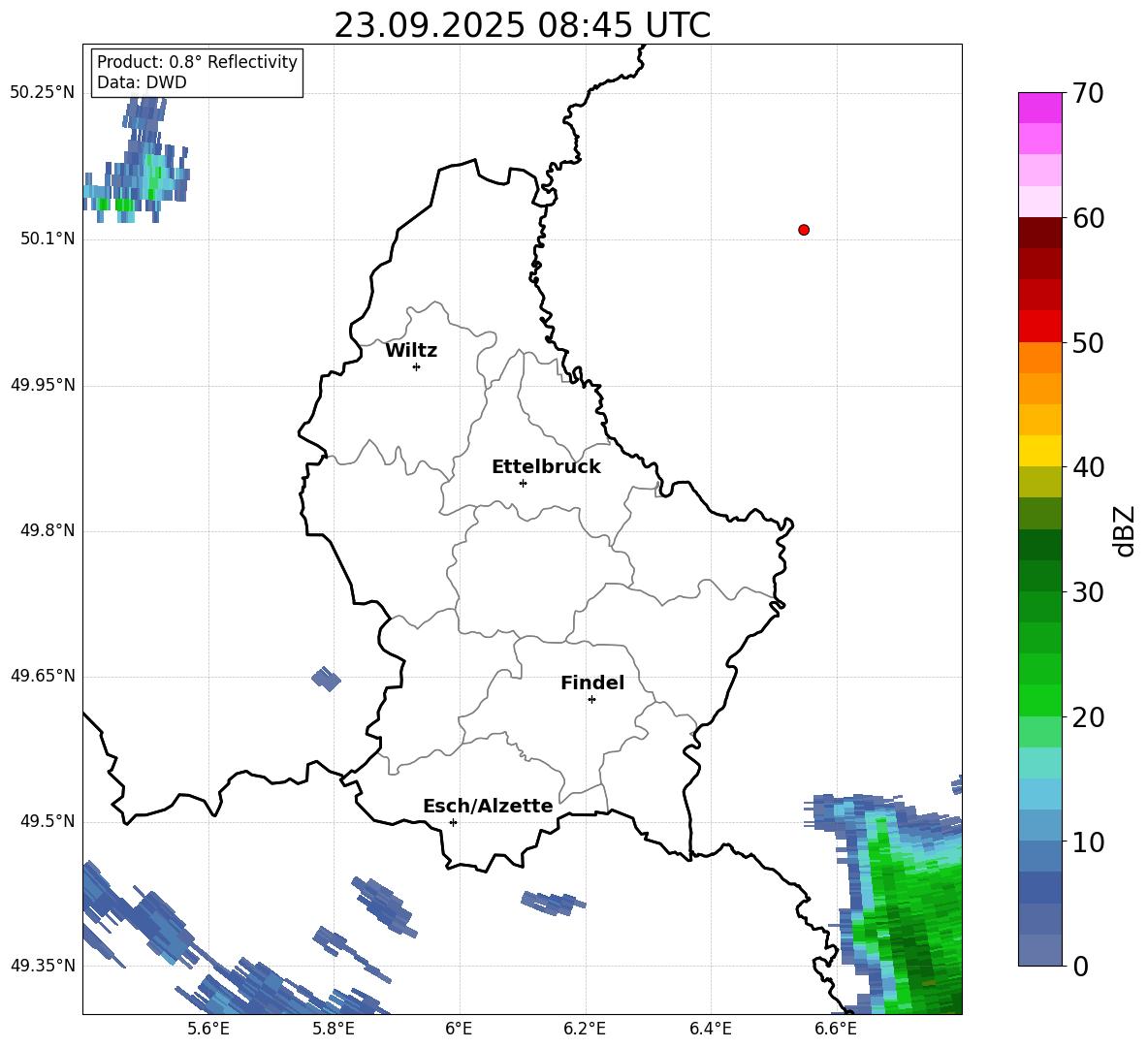The image size is (1148, 1048).
Task: Click the Product: 0.8° Reflectivity text
Action: pos(197,62)
